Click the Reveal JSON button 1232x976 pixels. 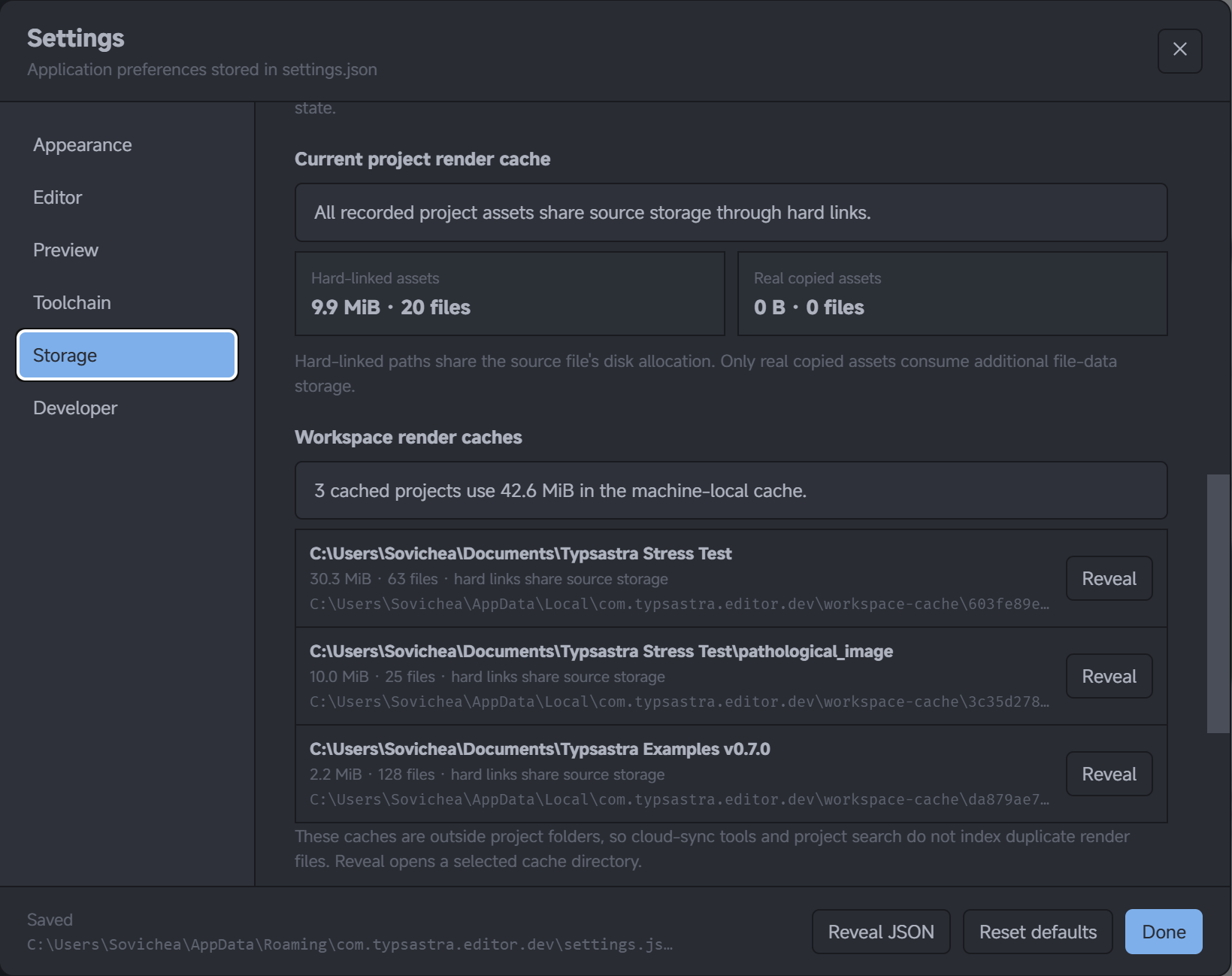[x=881, y=932]
